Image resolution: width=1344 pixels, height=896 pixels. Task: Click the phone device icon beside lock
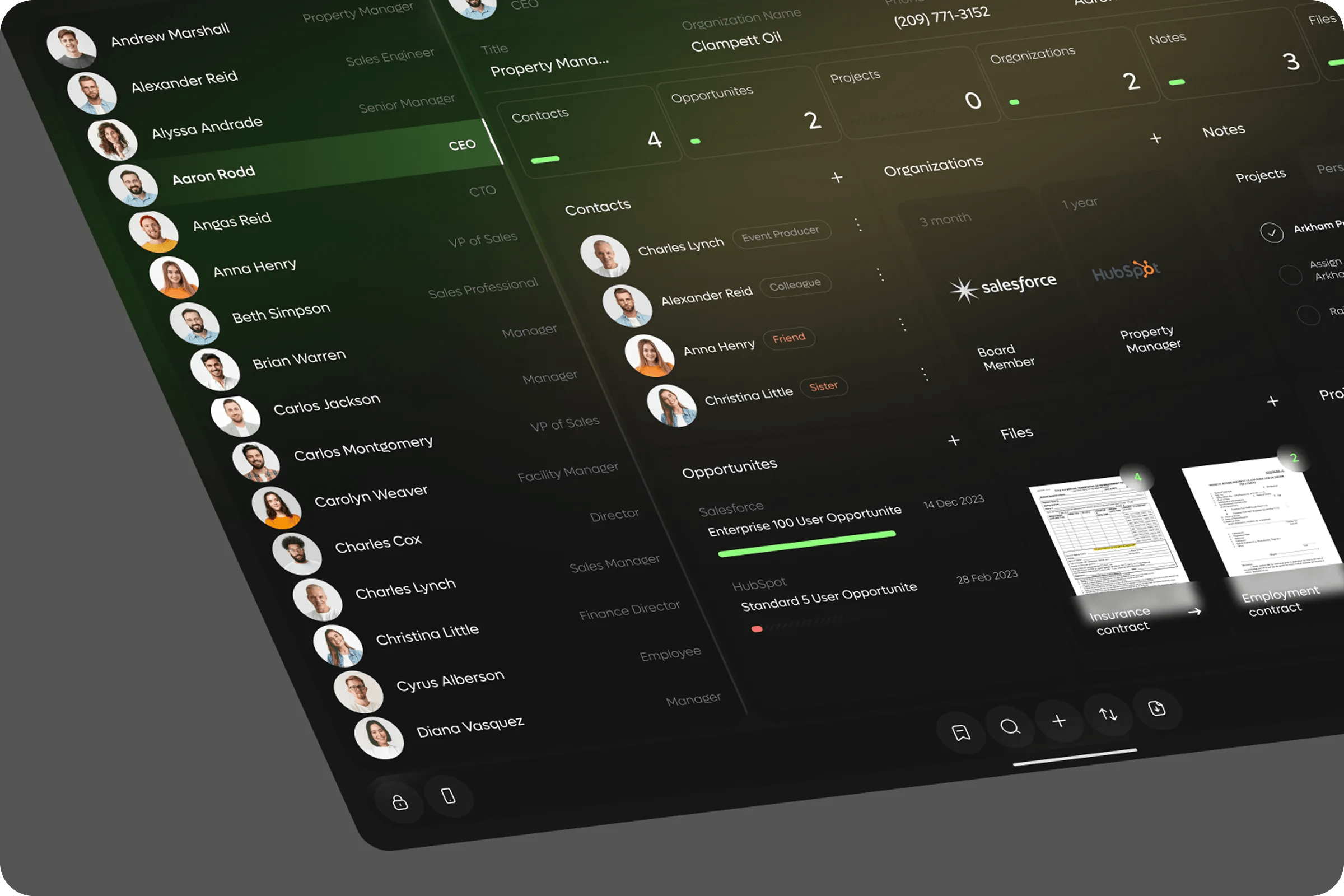tap(449, 796)
